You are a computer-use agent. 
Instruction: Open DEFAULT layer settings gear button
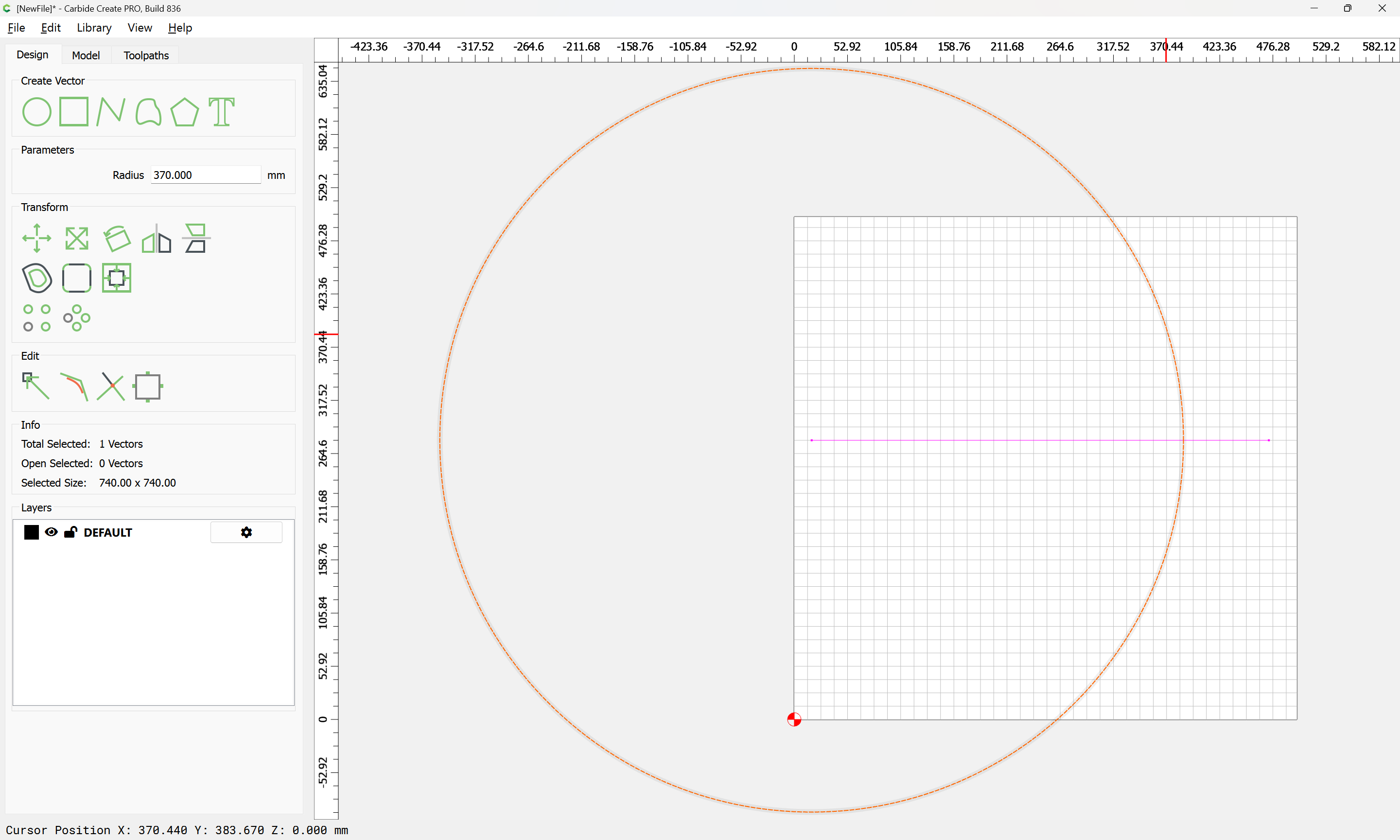246,532
